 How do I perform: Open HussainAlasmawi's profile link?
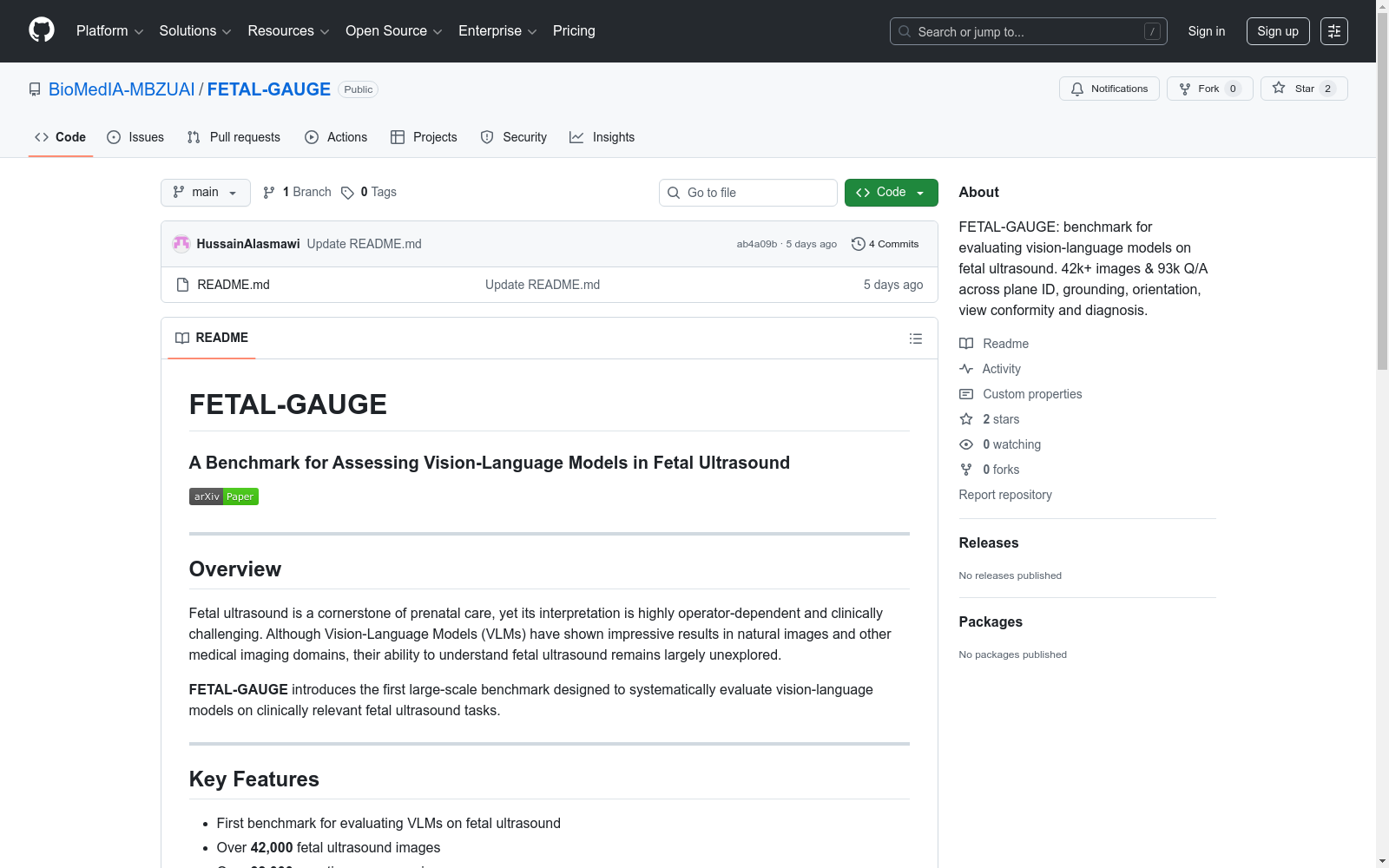pyautogui.click(x=248, y=244)
